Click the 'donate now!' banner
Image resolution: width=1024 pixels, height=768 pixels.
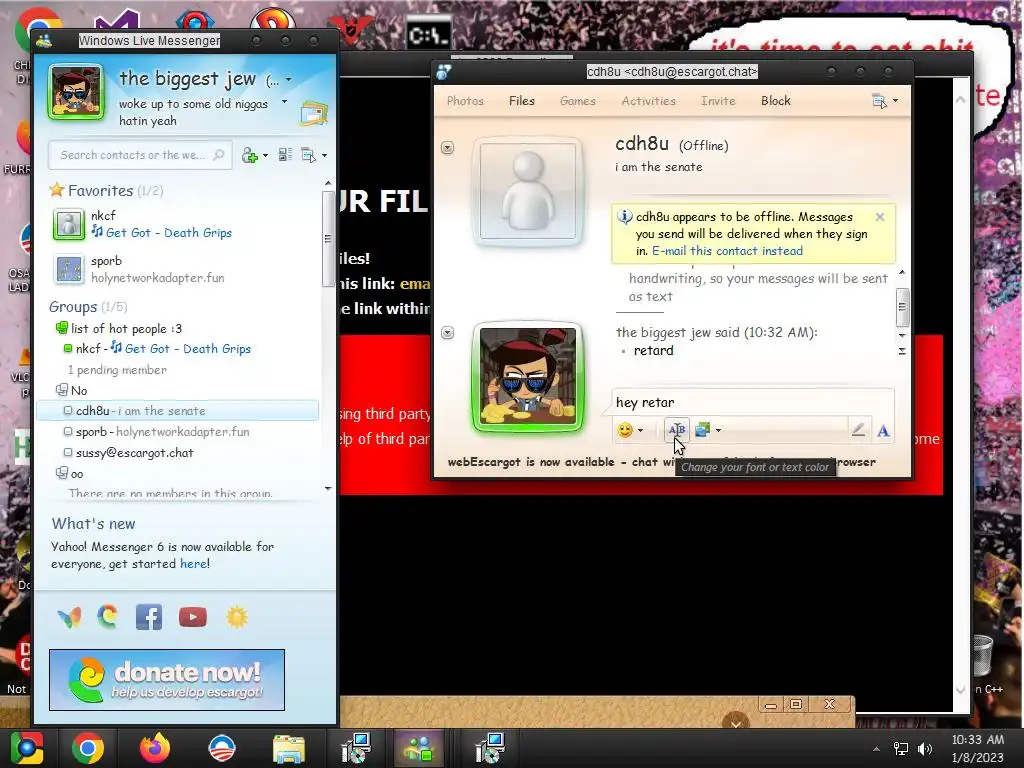coord(167,680)
